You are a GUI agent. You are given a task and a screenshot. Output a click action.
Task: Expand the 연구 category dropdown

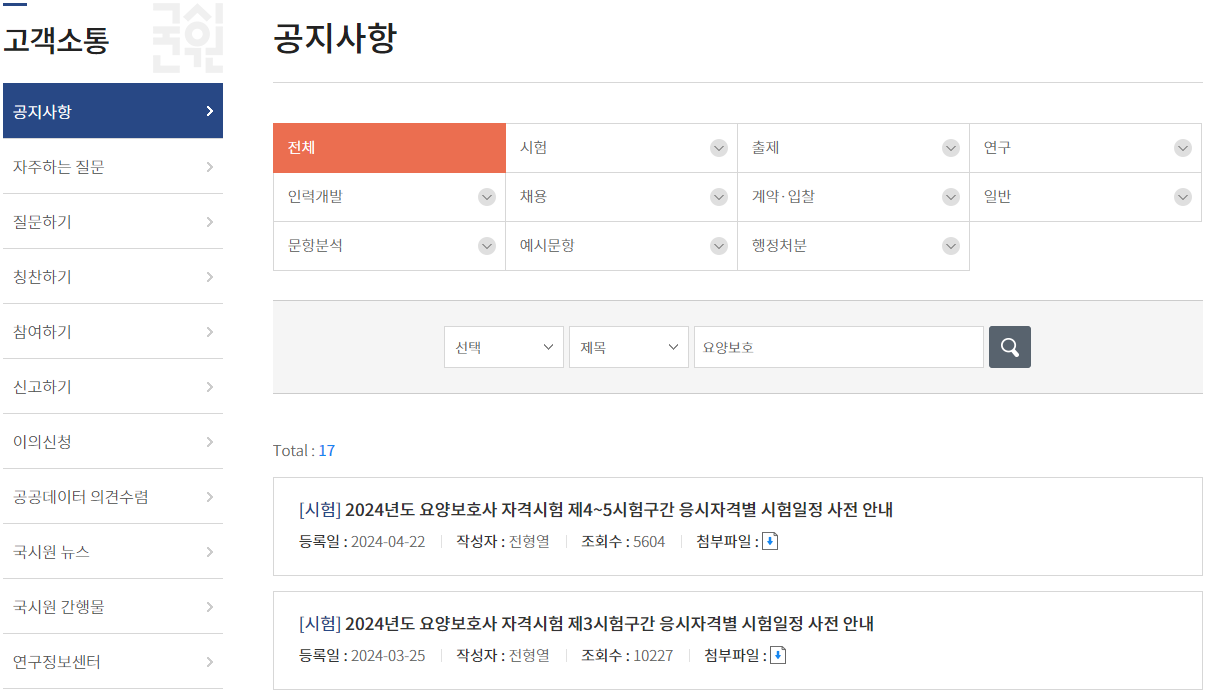1183,147
